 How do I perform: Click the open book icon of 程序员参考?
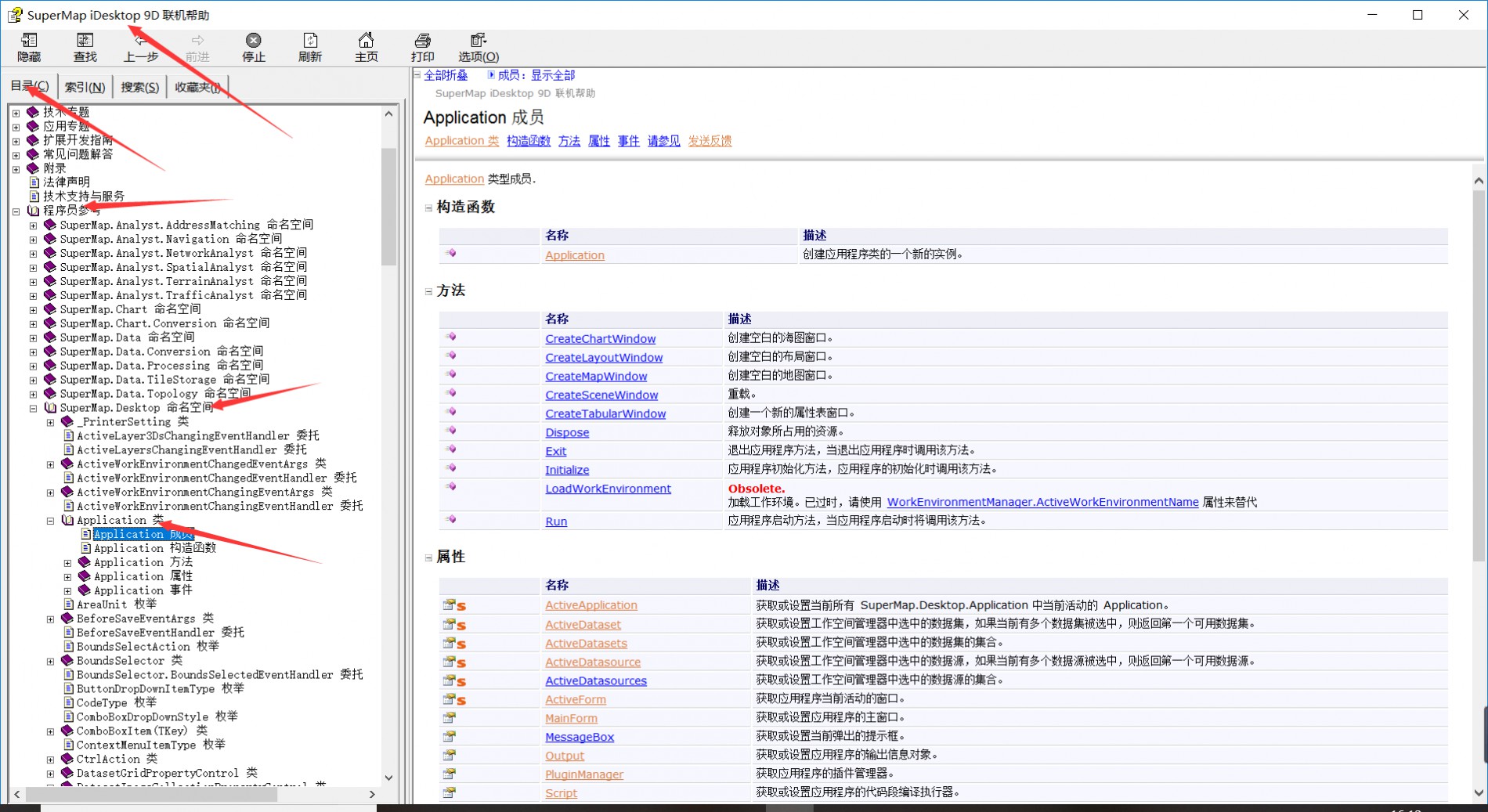point(33,211)
